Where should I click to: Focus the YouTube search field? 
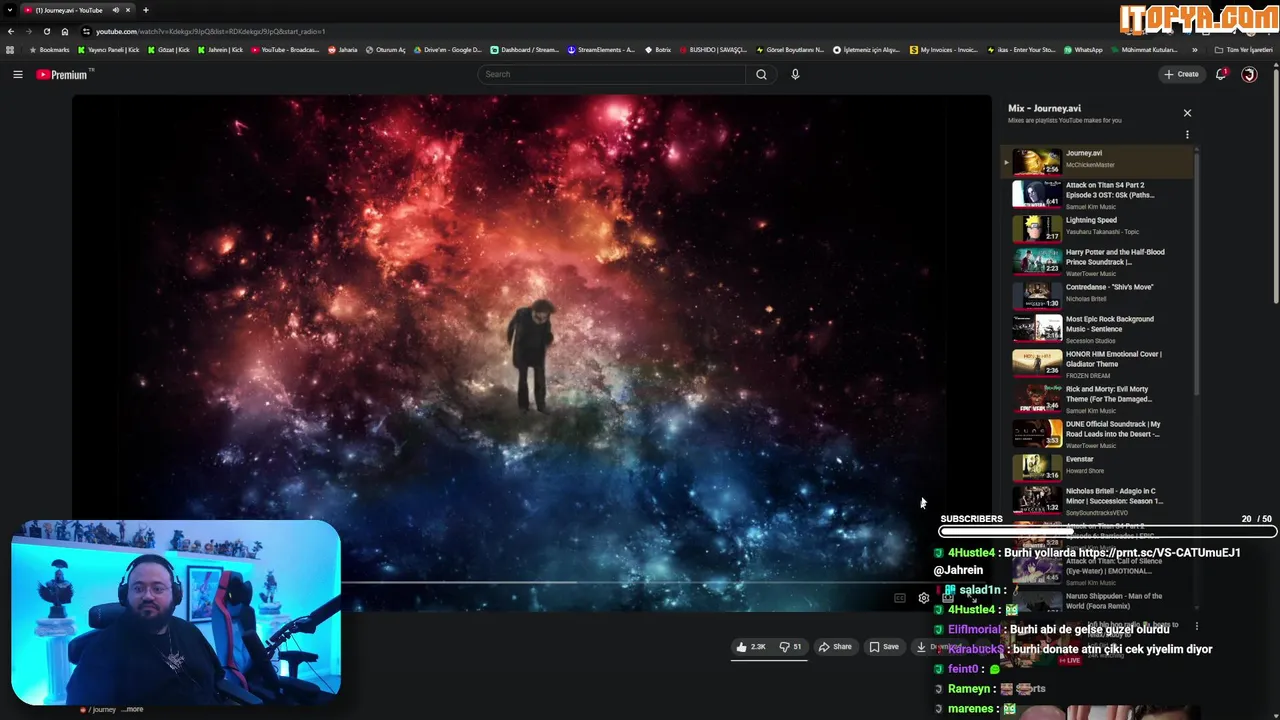point(612,74)
